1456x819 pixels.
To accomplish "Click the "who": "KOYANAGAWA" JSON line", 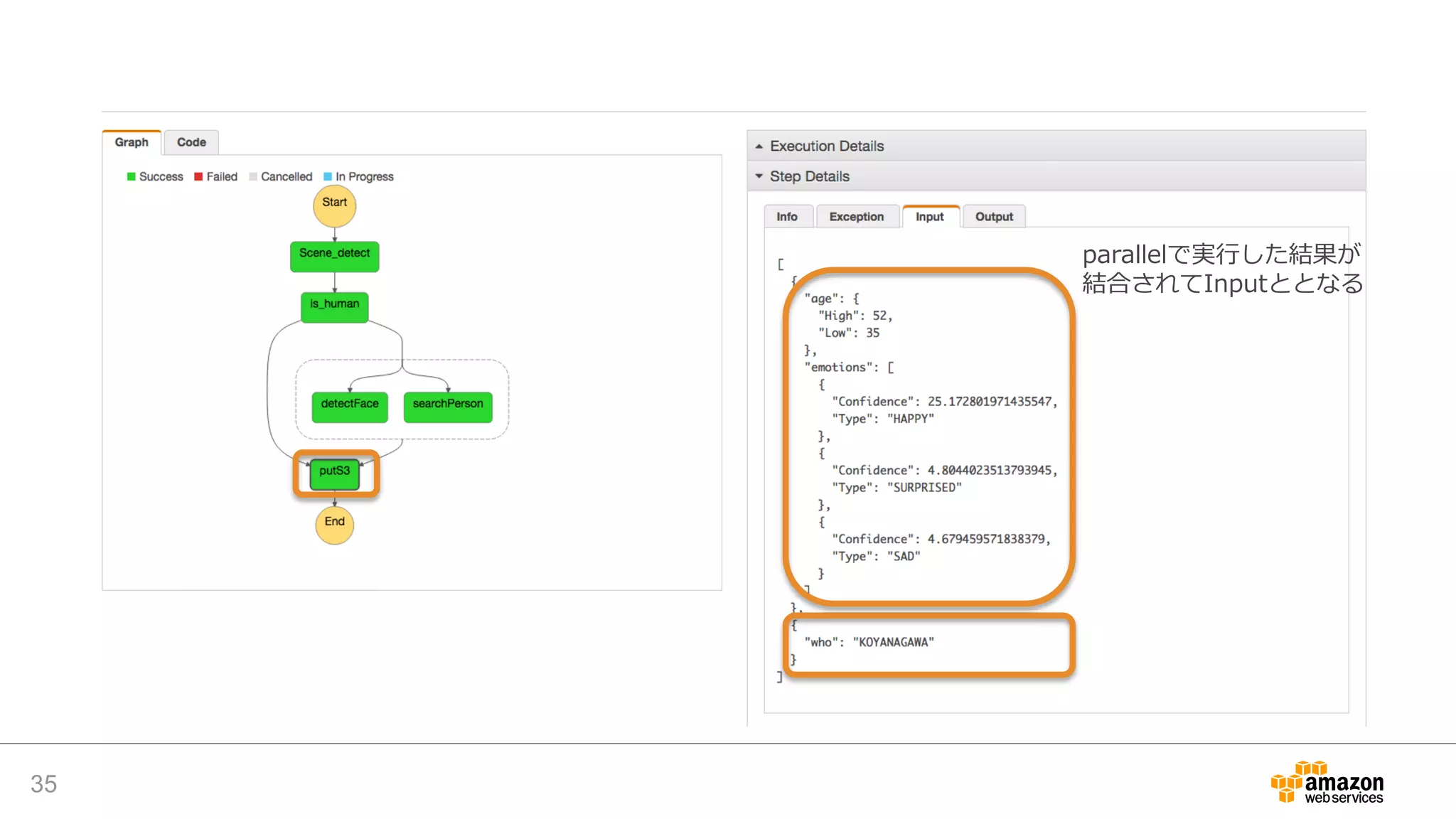I will coord(869,642).
